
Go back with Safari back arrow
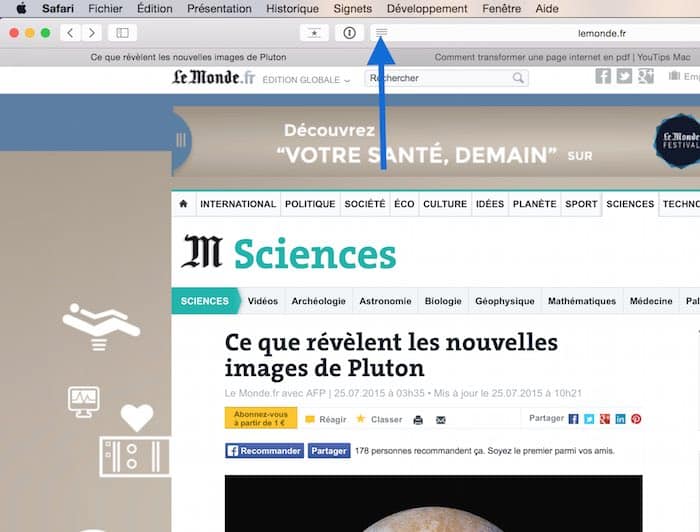[70, 33]
